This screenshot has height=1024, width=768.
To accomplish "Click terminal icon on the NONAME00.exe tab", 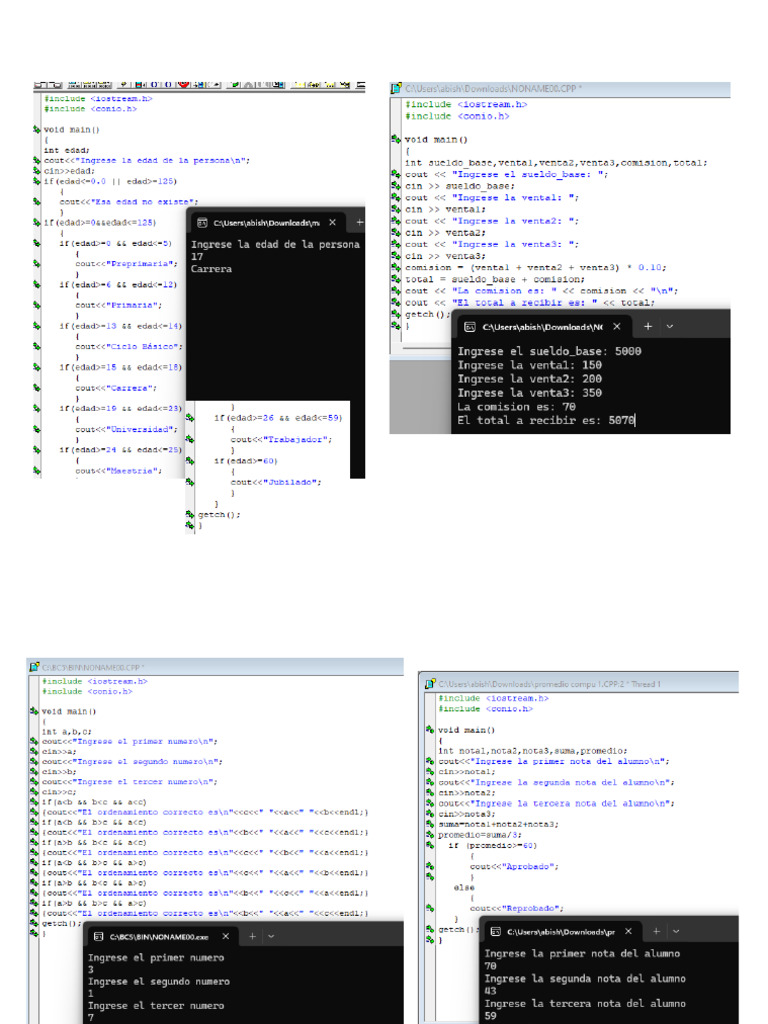I will (x=98, y=937).
